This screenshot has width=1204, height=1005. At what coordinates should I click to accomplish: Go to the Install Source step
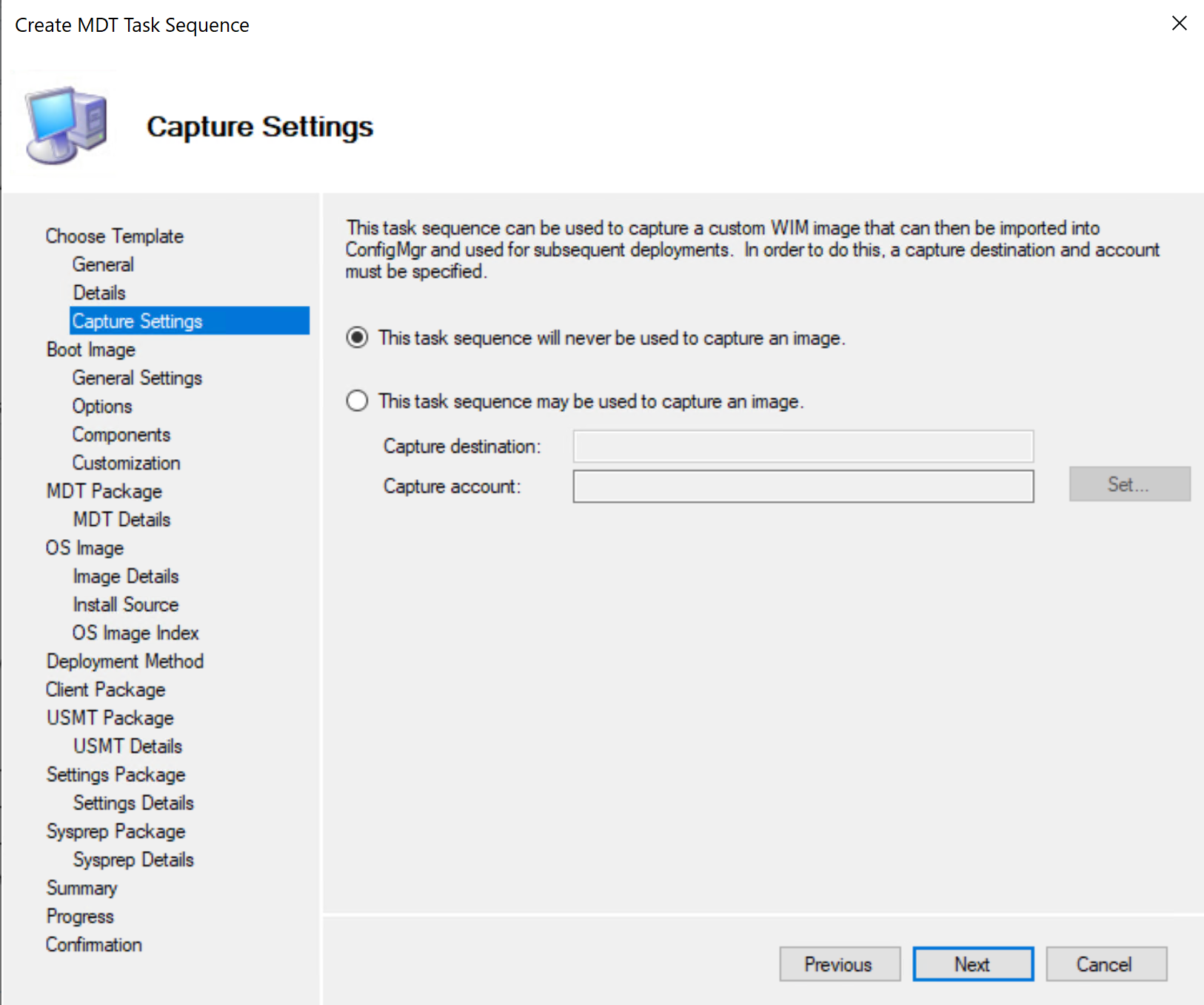tap(125, 604)
